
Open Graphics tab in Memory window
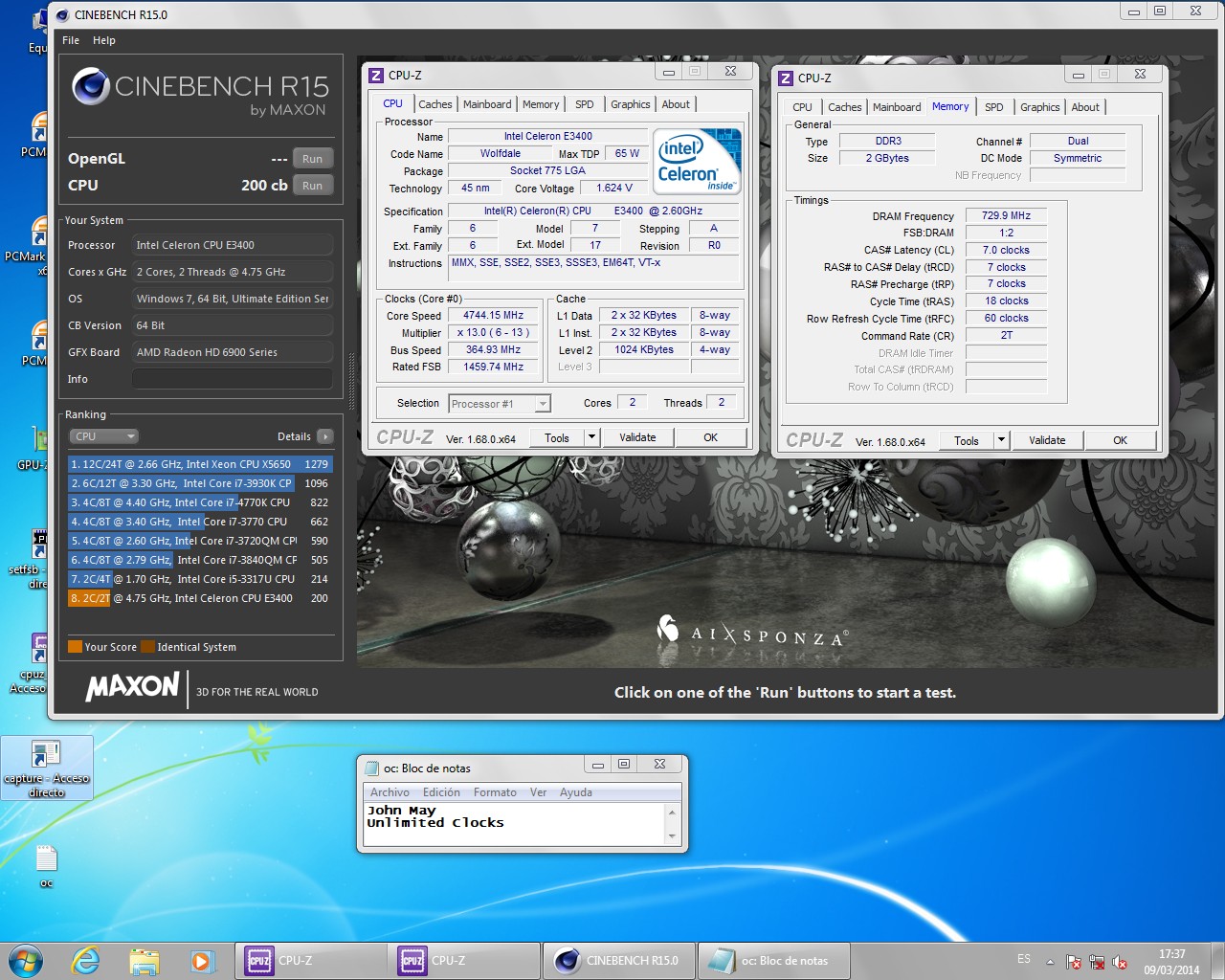pyautogui.click(x=1039, y=107)
